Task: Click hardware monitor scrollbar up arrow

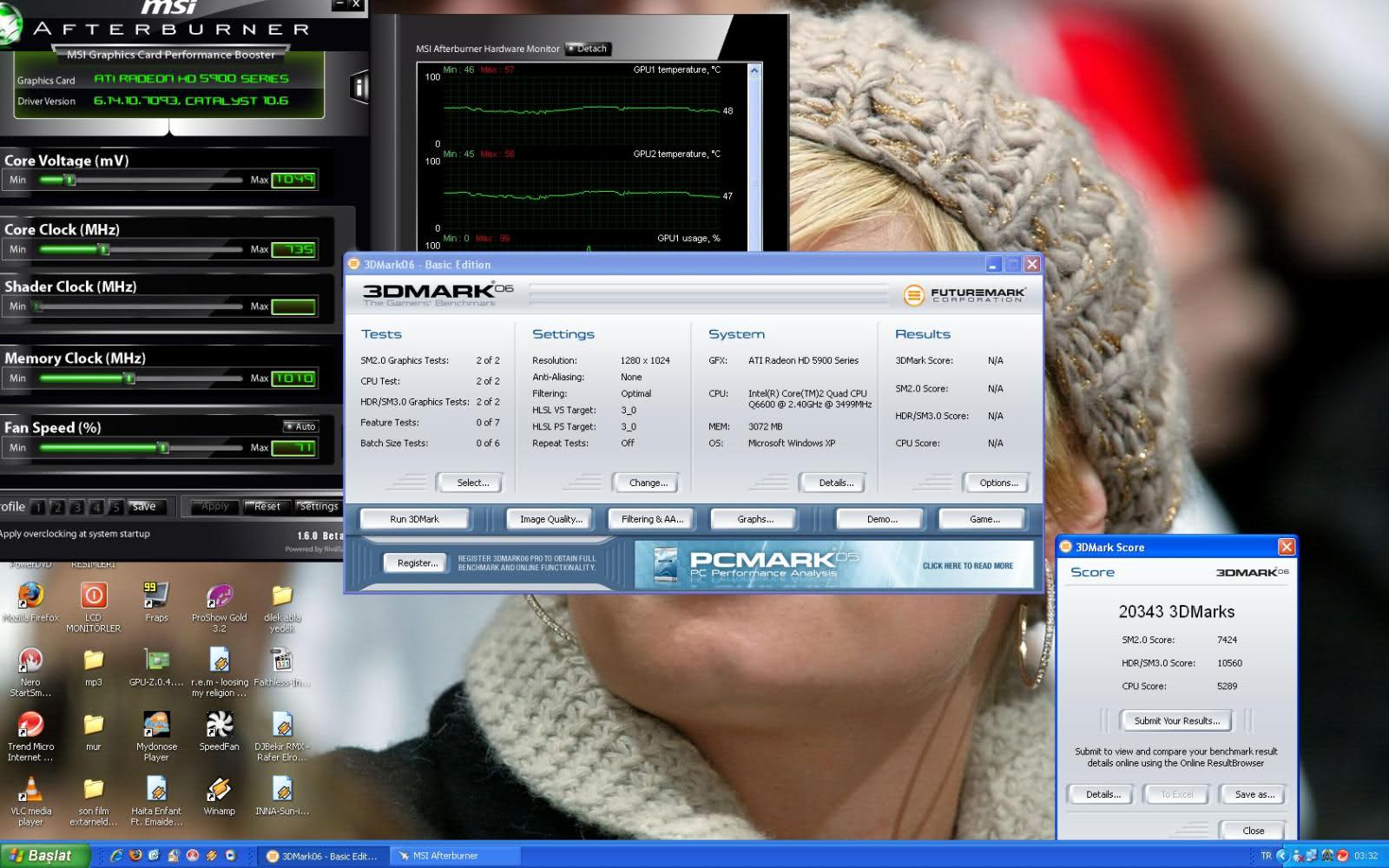Action: (x=754, y=71)
